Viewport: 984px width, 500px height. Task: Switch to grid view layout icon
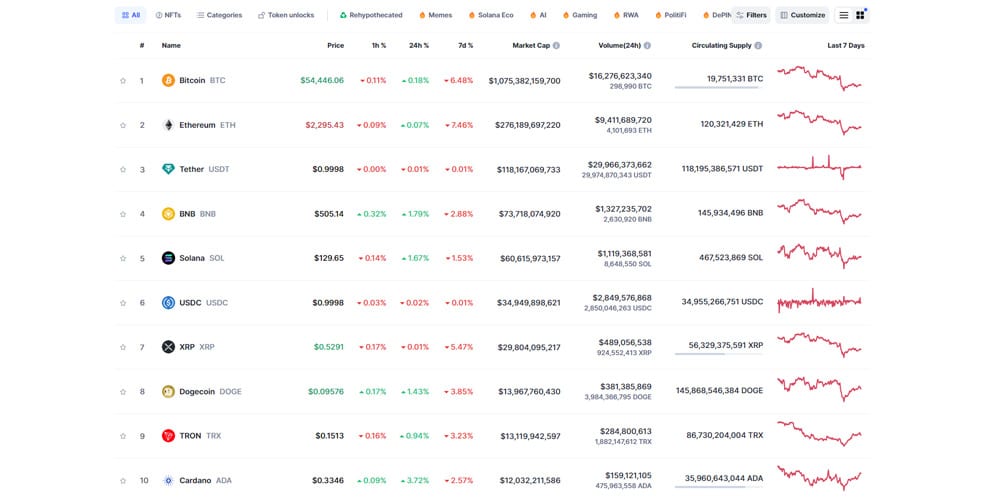[x=860, y=15]
